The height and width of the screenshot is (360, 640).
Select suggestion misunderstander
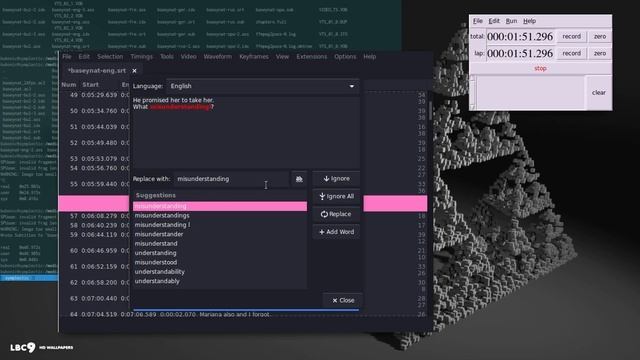[x=220, y=234]
